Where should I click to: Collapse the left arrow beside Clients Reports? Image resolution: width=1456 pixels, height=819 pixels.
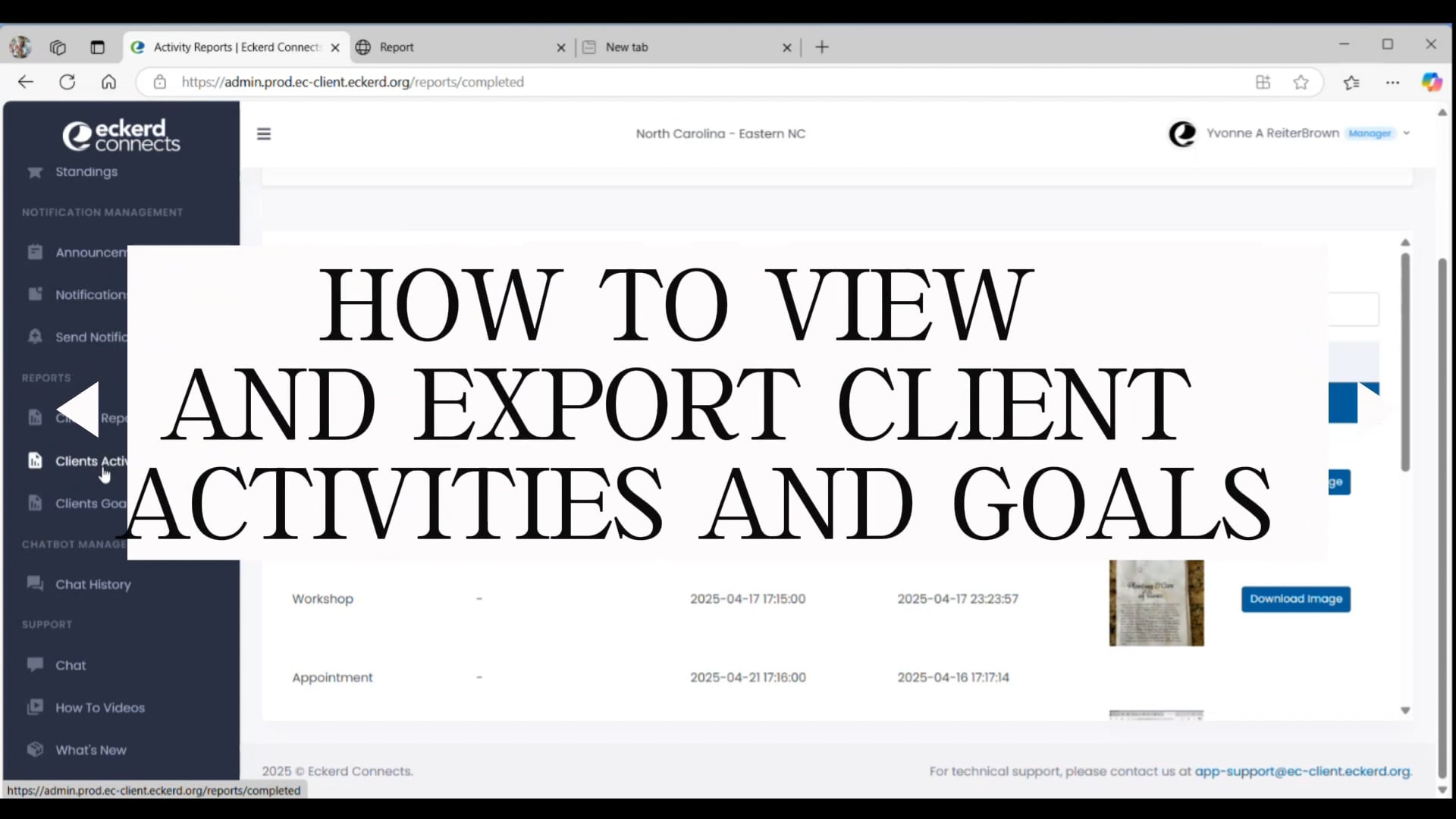click(77, 409)
